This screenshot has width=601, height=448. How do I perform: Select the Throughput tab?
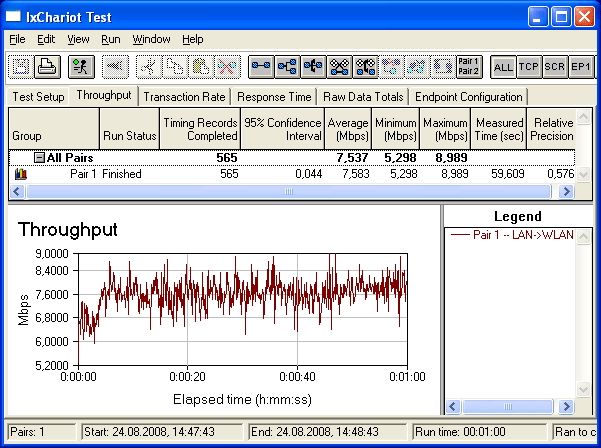pos(104,95)
